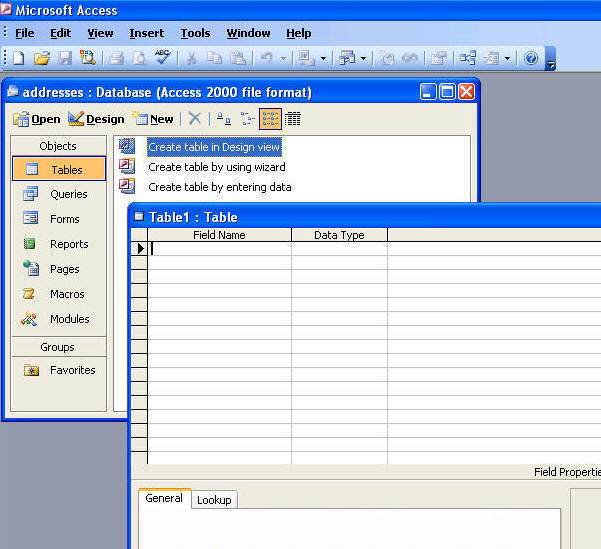Click the blue Help question mark icon
Screen dimensions: 601x549
(x=531, y=58)
